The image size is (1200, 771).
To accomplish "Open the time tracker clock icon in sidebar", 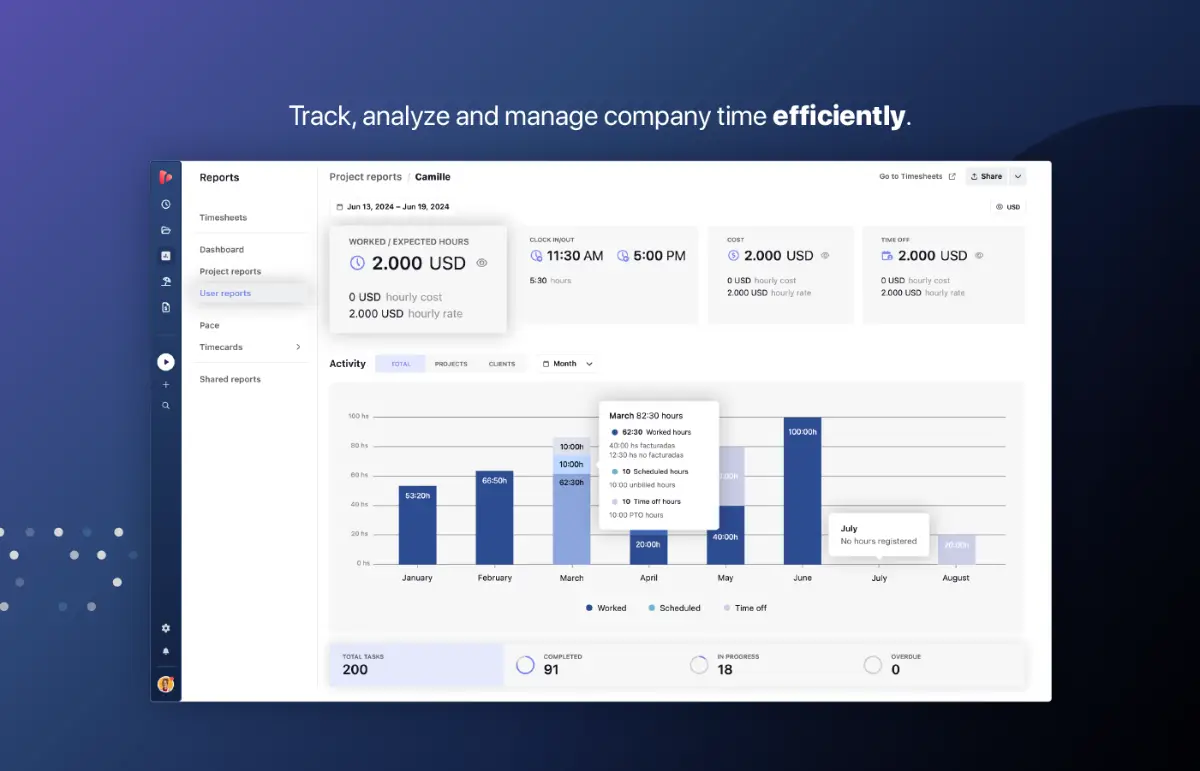I will [166, 204].
